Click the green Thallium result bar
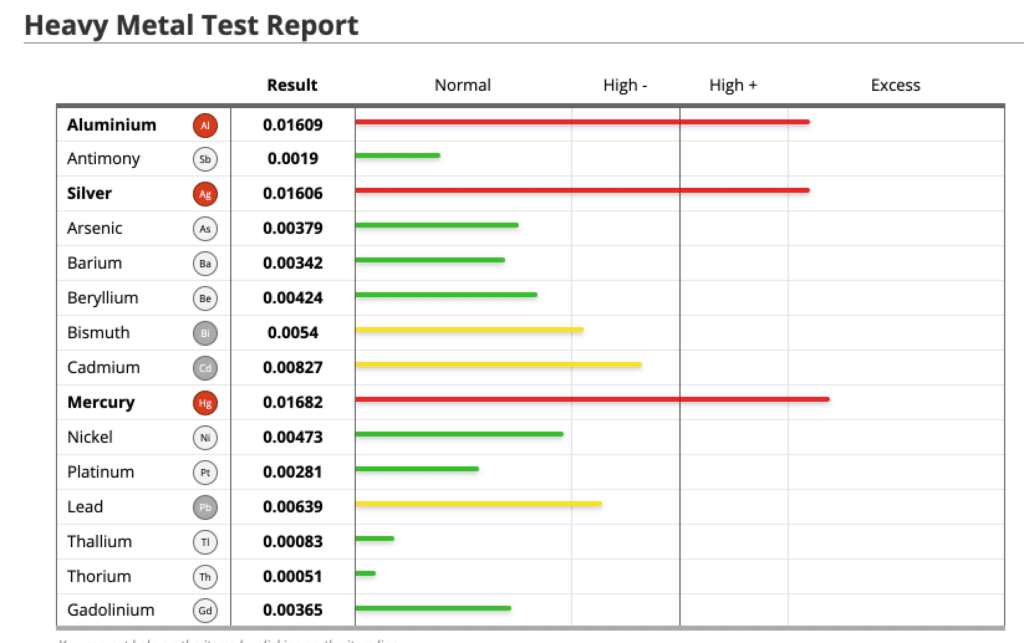The height and width of the screenshot is (643, 1024). 375,539
